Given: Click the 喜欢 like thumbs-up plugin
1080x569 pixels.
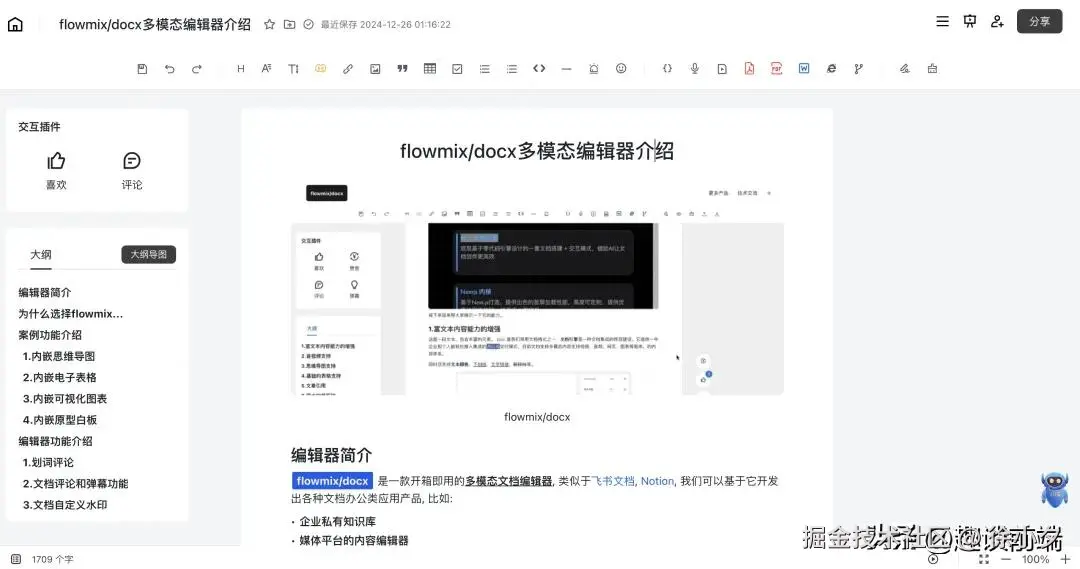Looking at the screenshot, I should tap(56, 170).
